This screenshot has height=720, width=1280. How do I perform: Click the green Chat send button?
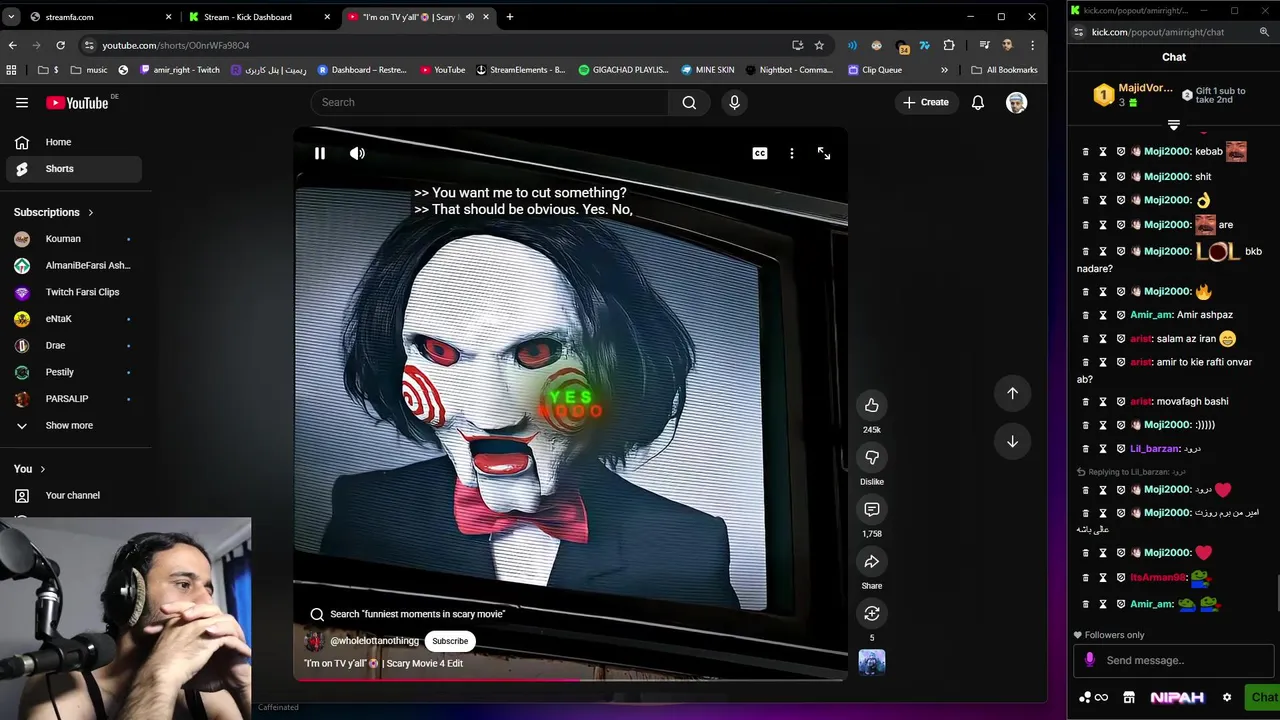1263,697
